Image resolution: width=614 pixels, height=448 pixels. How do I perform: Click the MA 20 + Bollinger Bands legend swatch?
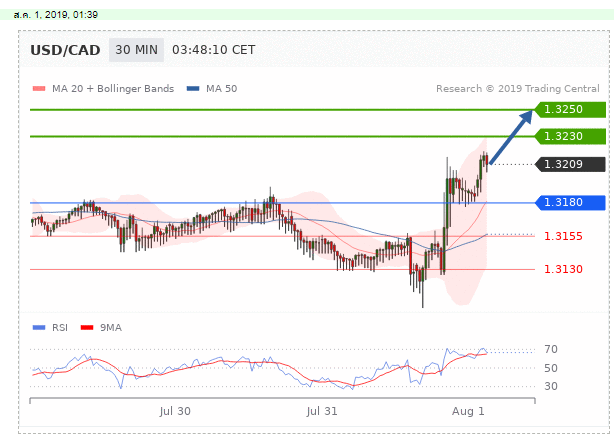coord(39,89)
